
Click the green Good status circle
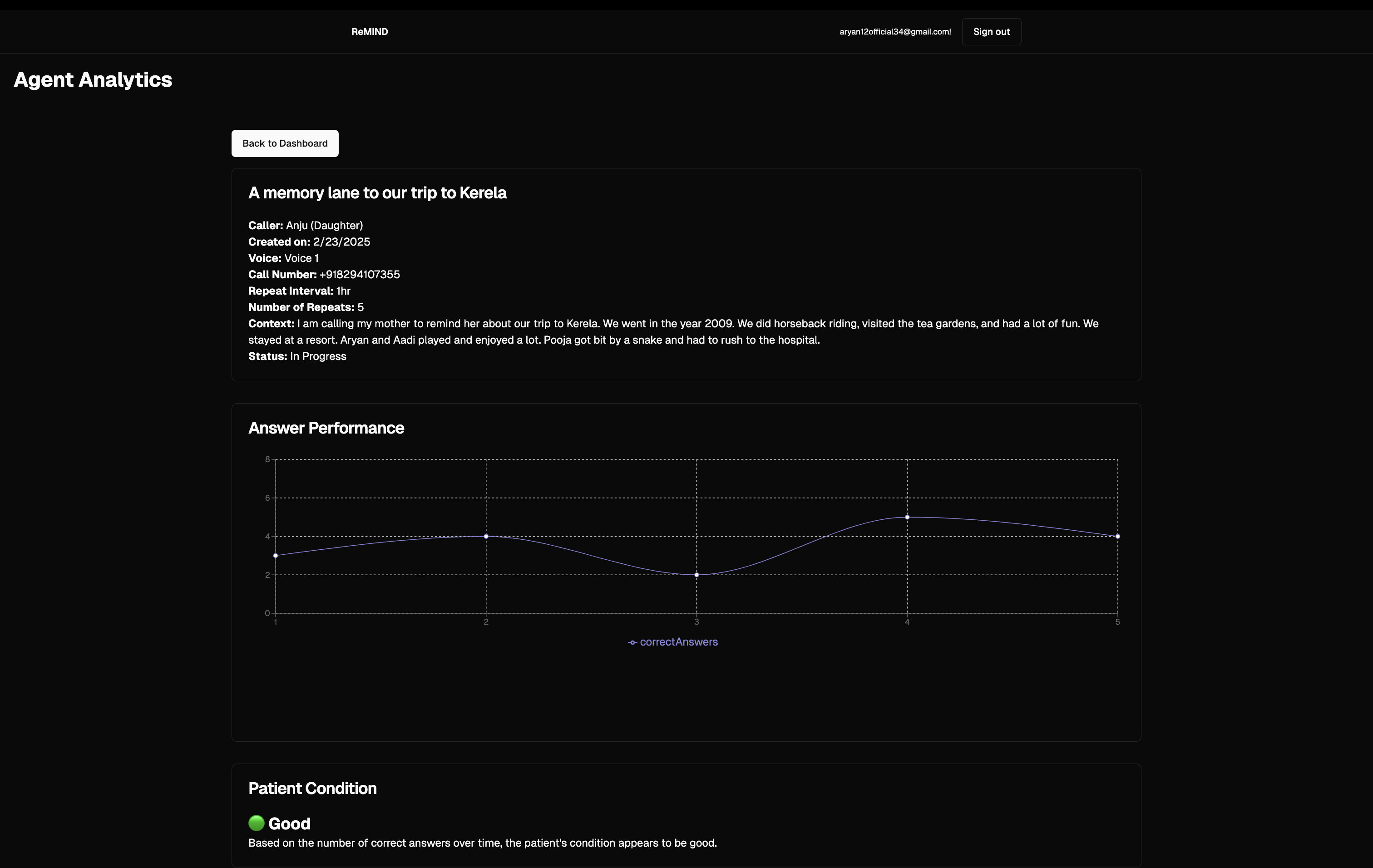click(x=257, y=823)
